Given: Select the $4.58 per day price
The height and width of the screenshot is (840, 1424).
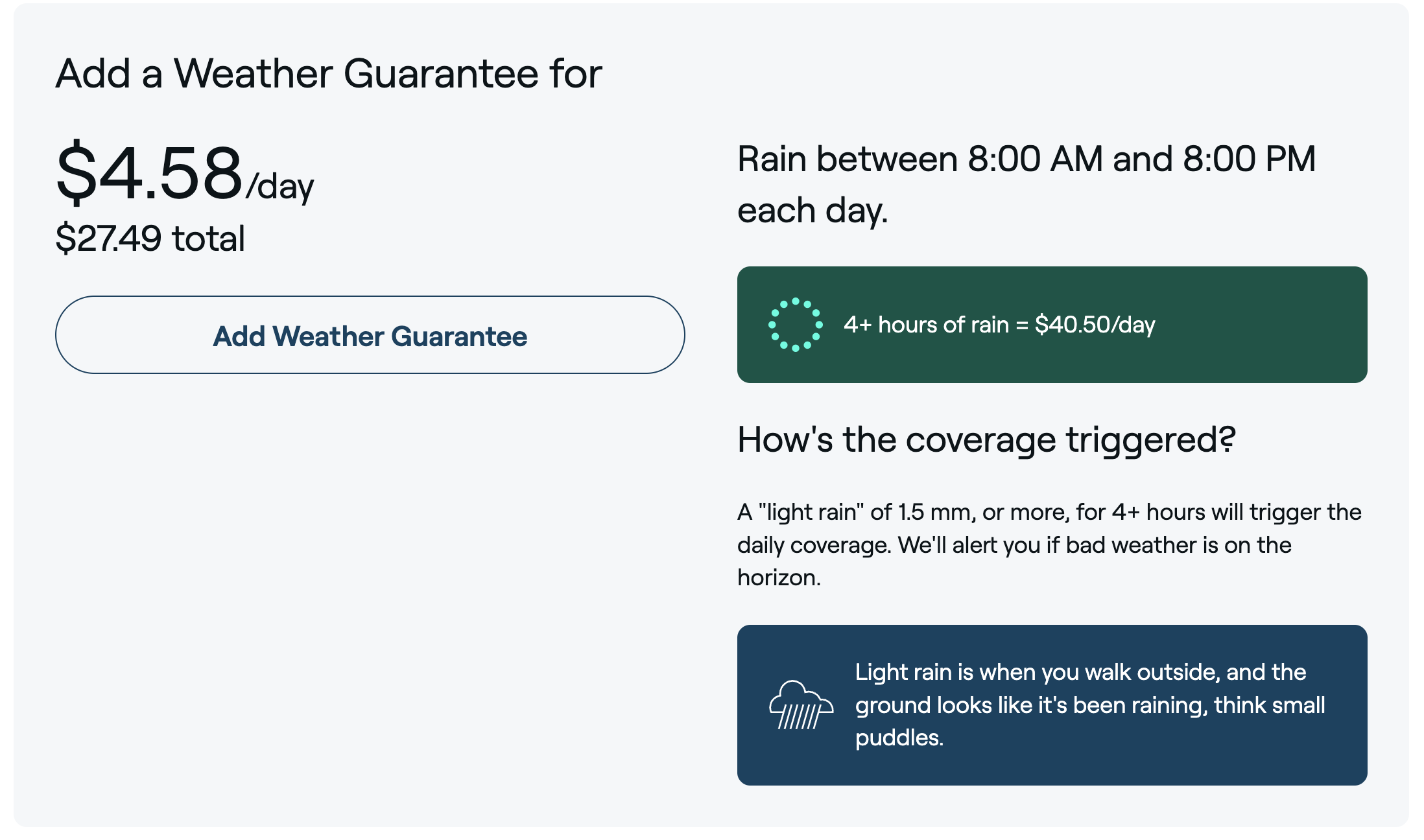Looking at the screenshot, I should (x=185, y=173).
